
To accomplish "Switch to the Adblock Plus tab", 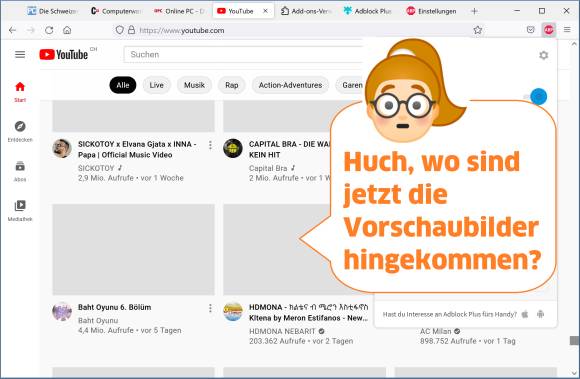I will (x=367, y=11).
